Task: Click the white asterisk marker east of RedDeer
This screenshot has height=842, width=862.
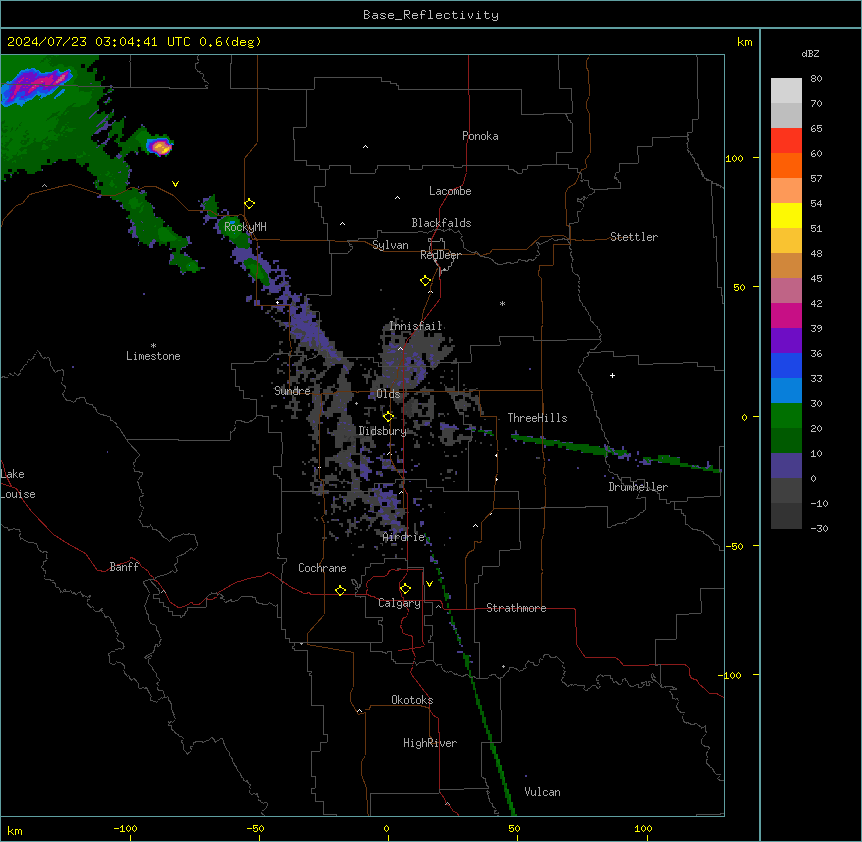Action: 502,303
